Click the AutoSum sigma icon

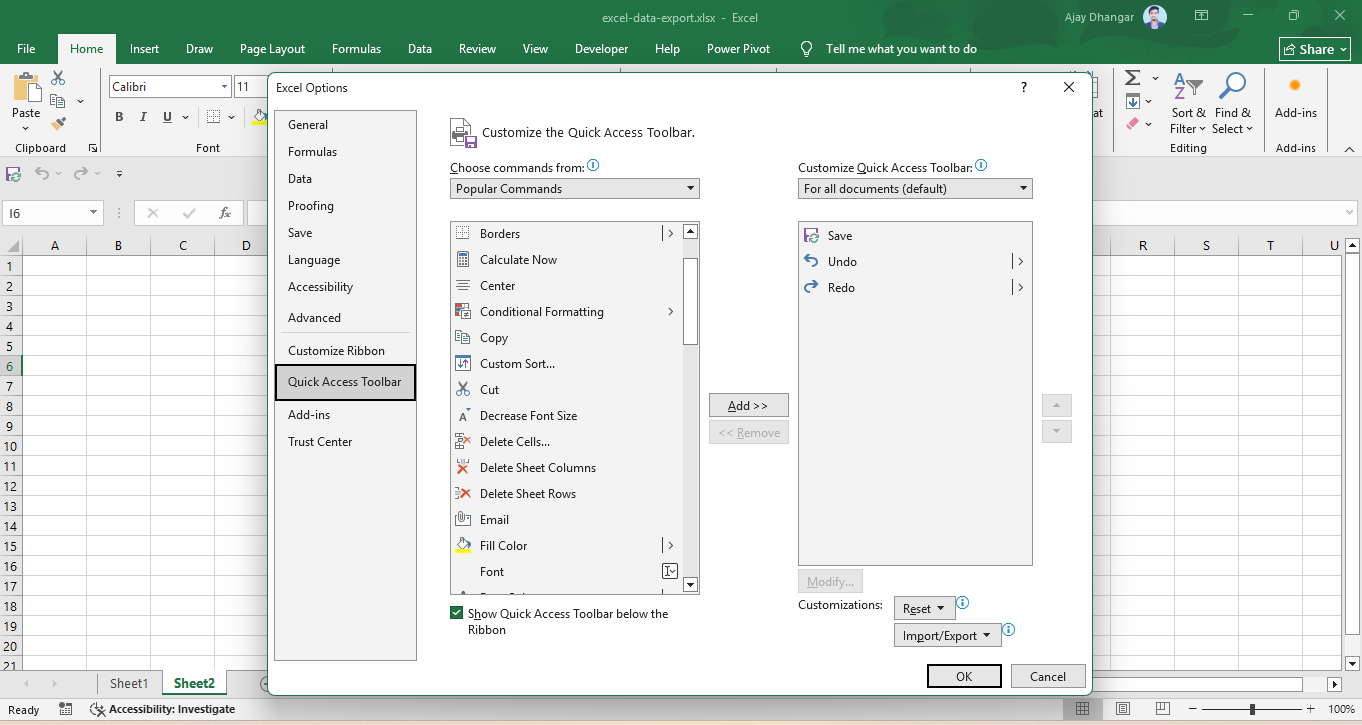1132,78
